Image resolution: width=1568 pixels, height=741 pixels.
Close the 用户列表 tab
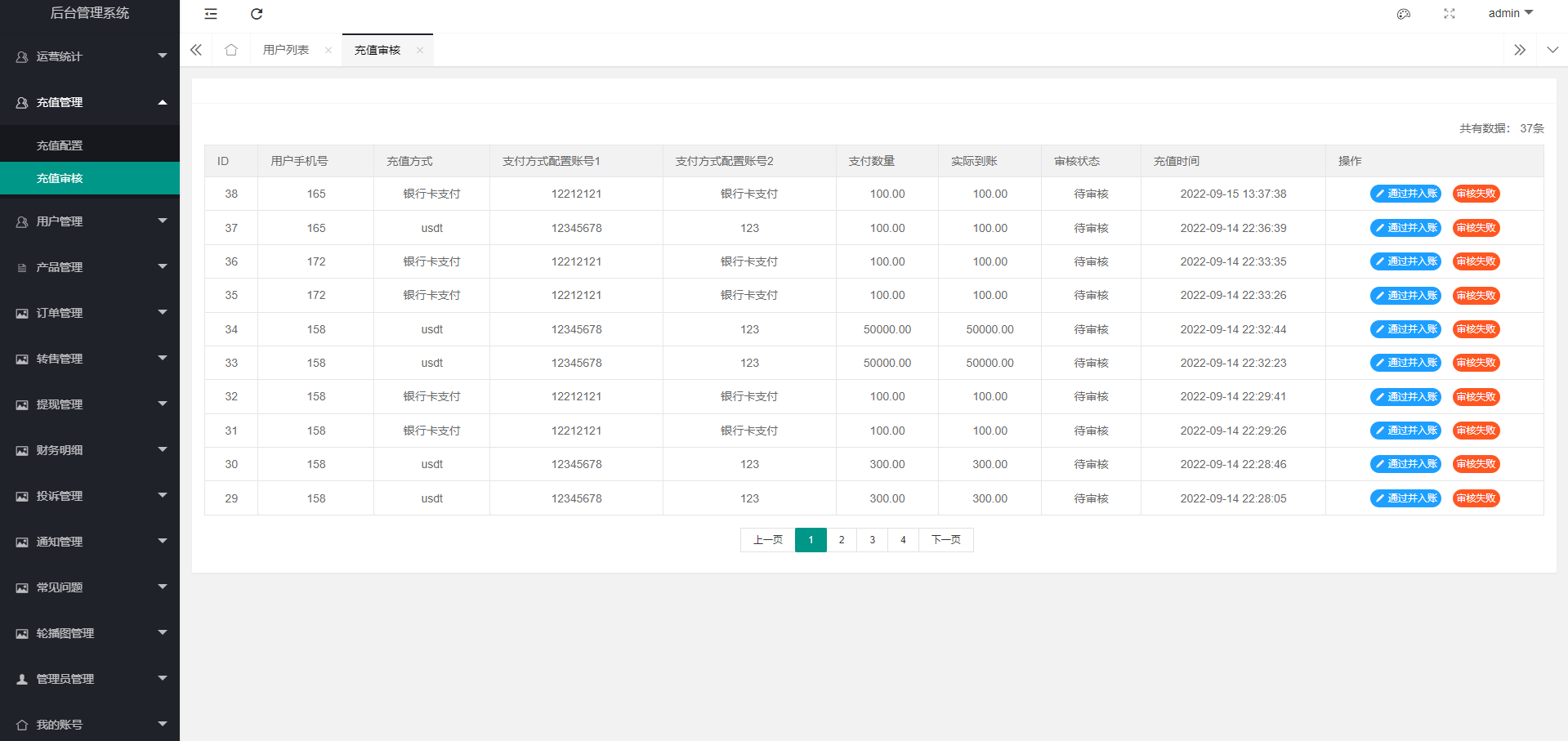[x=328, y=51]
